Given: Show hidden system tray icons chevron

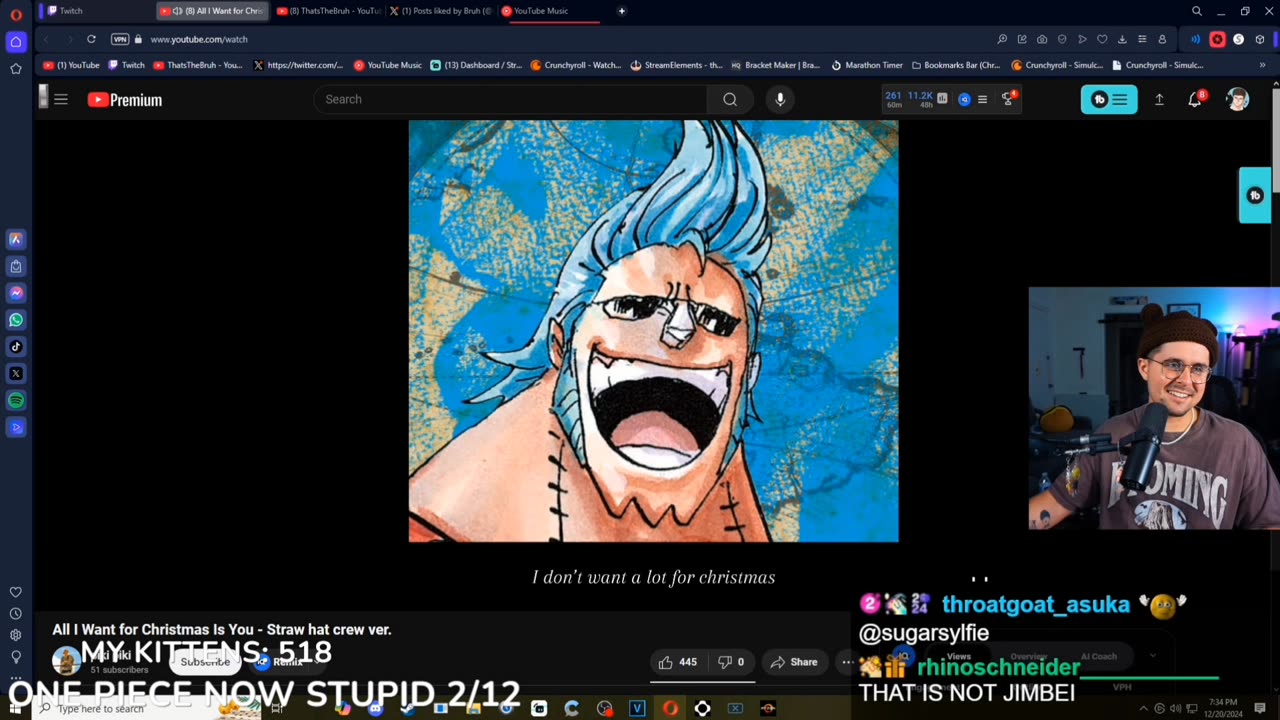Looking at the screenshot, I should click(x=1144, y=708).
